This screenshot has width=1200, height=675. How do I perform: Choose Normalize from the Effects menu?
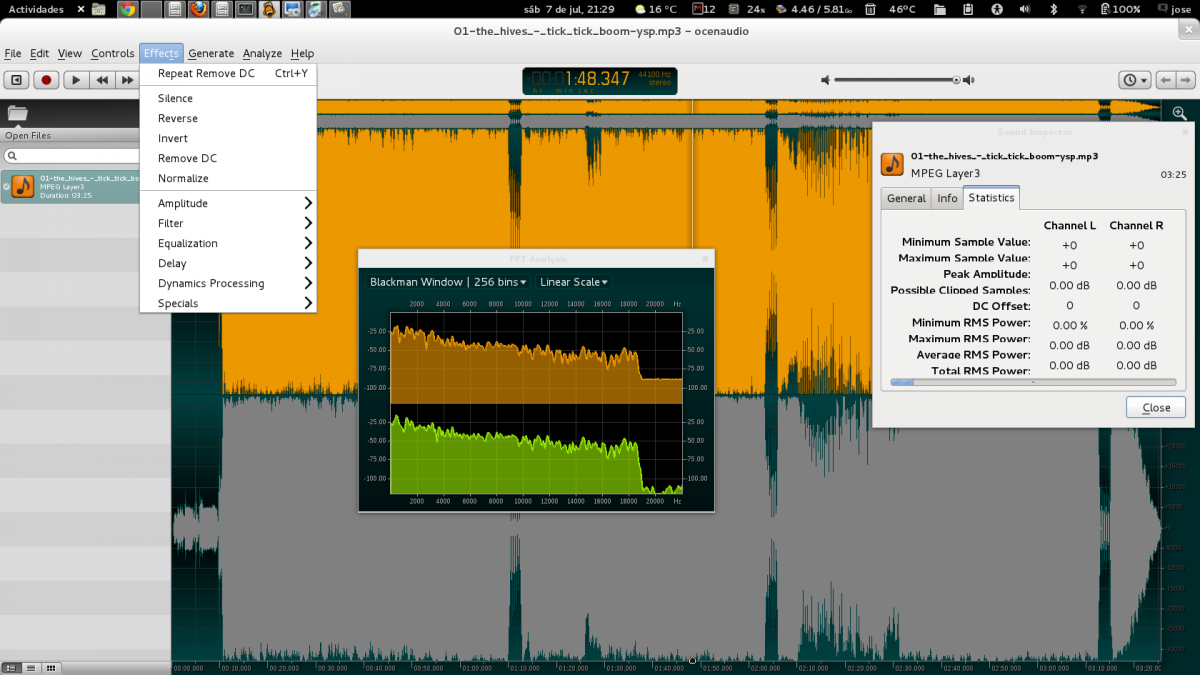pos(183,178)
